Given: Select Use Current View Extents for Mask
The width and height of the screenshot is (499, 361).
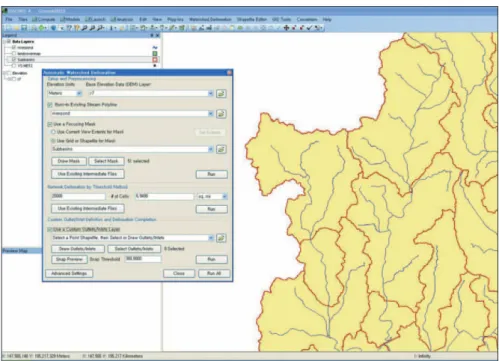Looking at the screenshot, I should click(53, 132).
